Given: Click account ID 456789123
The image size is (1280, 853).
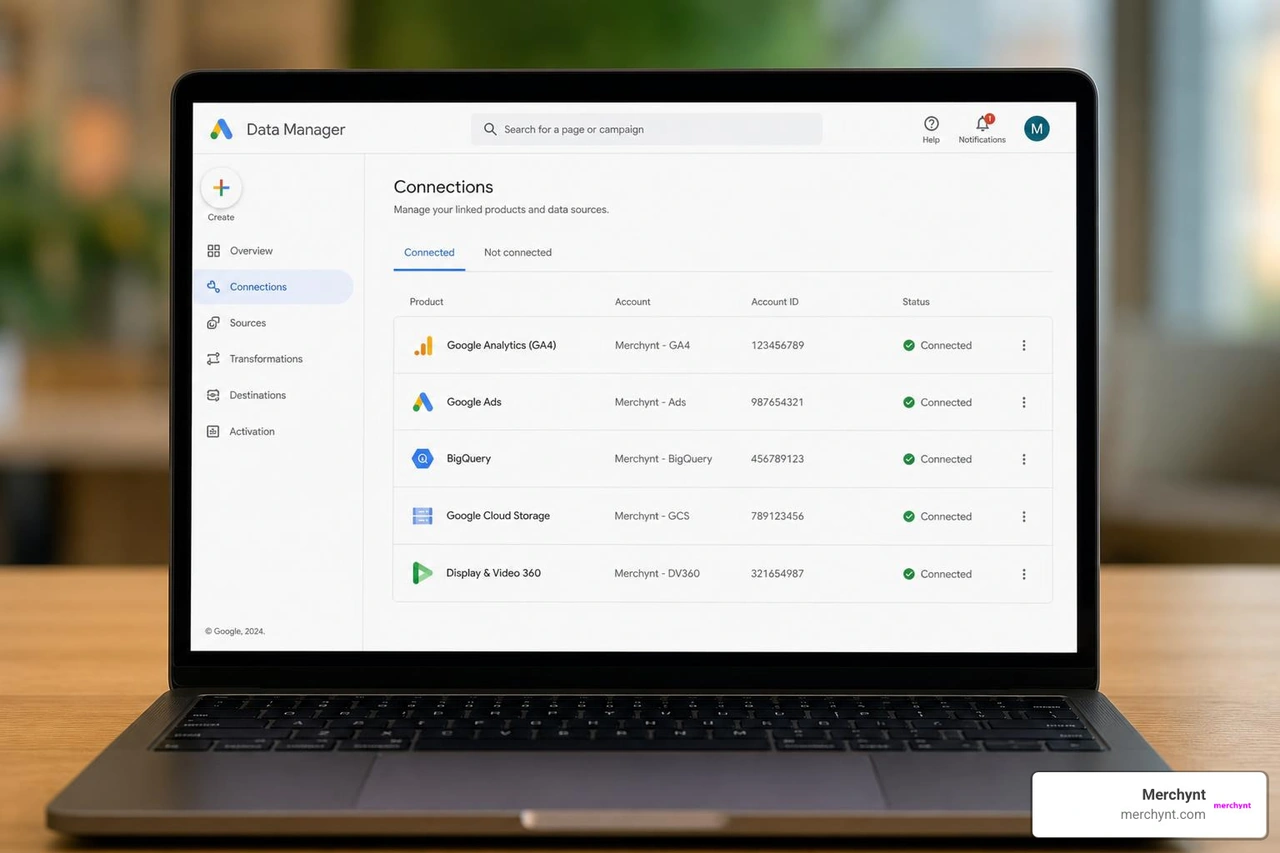Looking at the screenshot, I should click(x=778, y=459).
